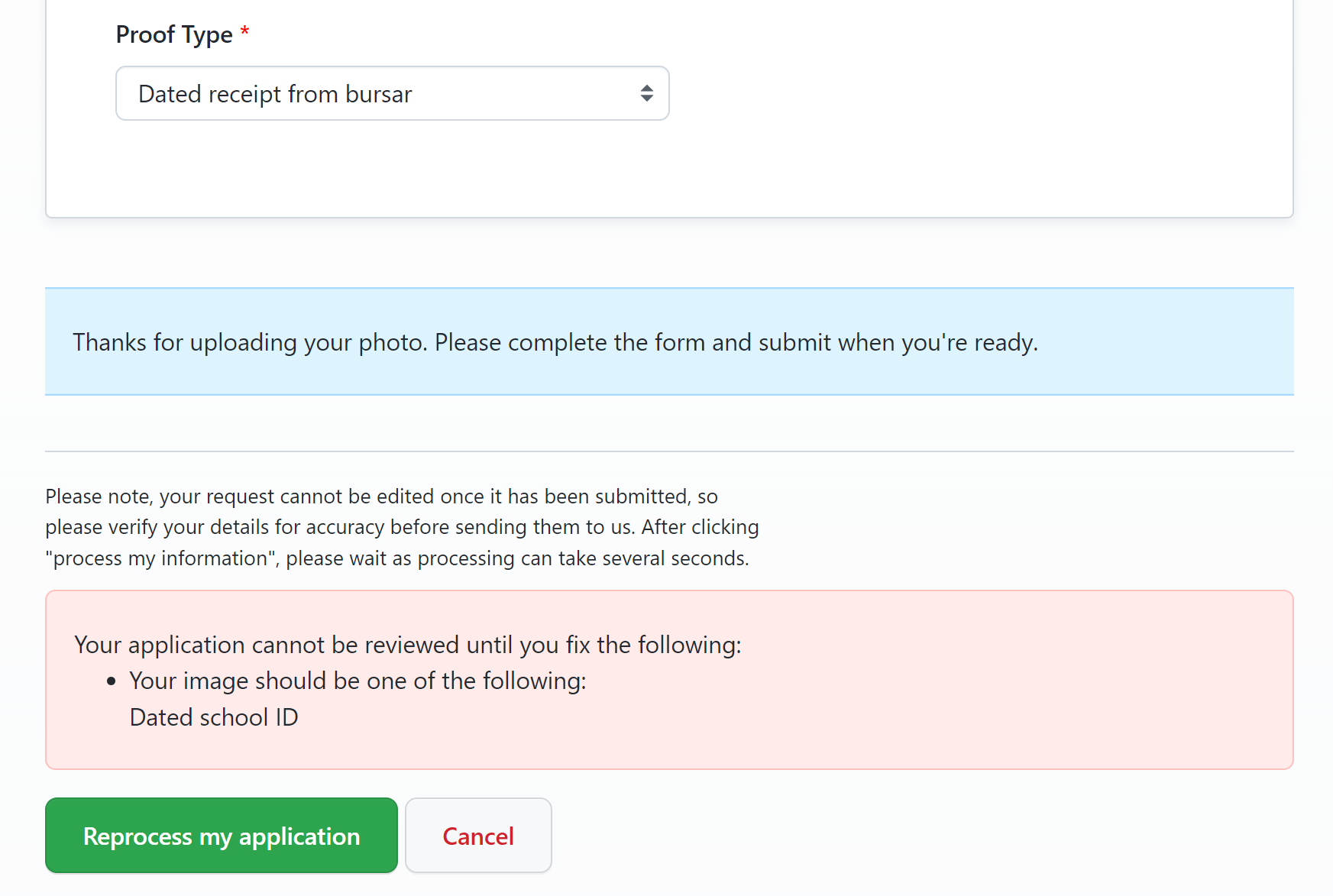
Task: Click the red asterisk beside Proof Type
Action: [x=244, y=31]
